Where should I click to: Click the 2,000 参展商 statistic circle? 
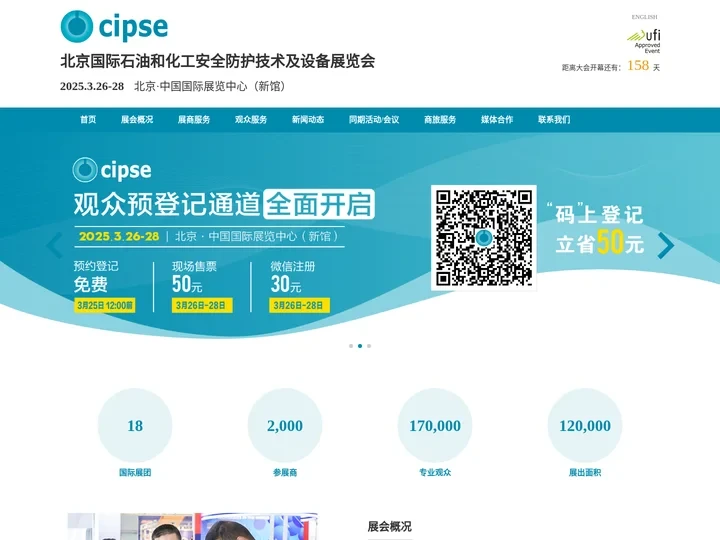285,425
